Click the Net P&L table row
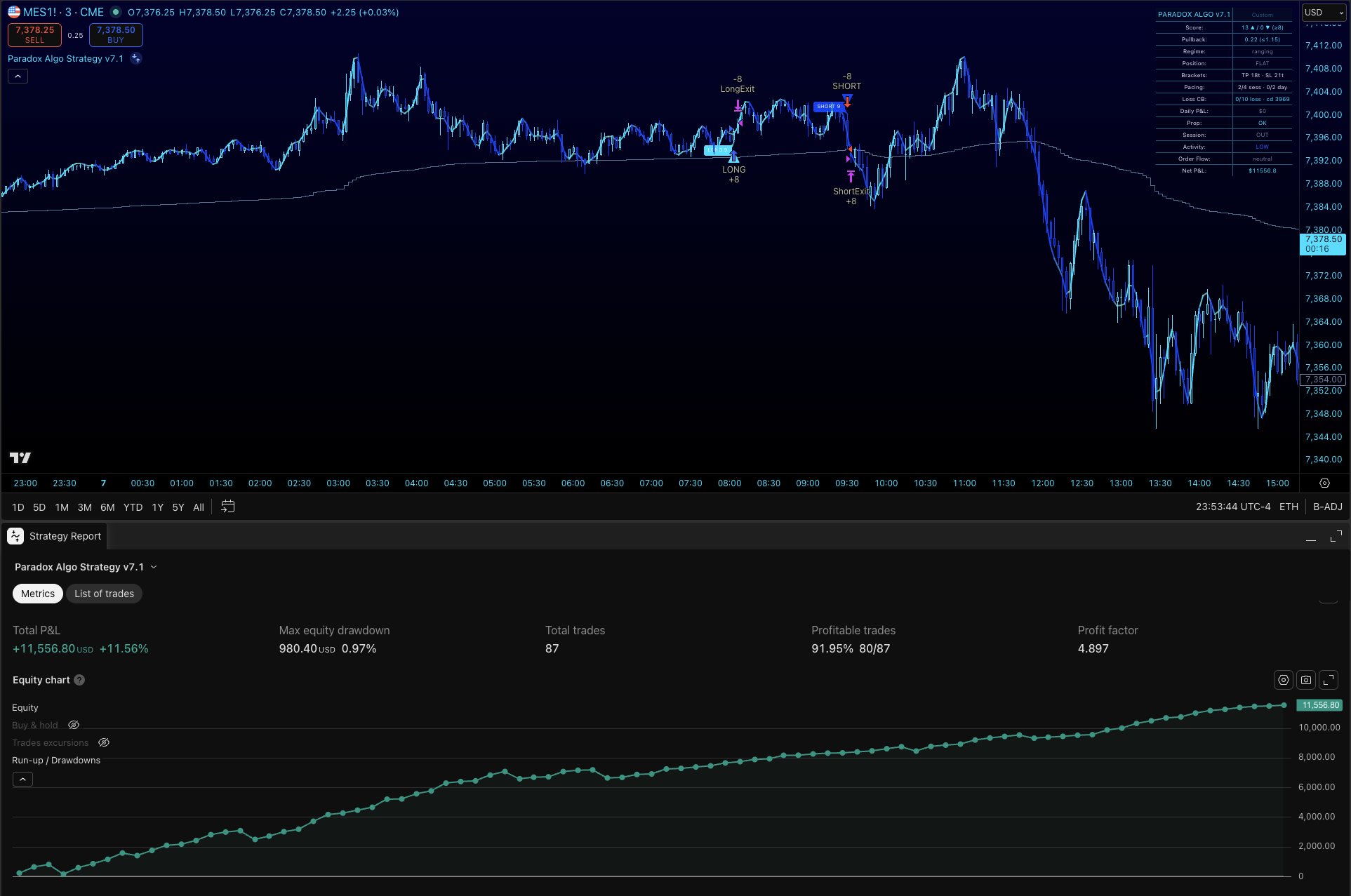 pyautogui.click(x=1224, y=170)
